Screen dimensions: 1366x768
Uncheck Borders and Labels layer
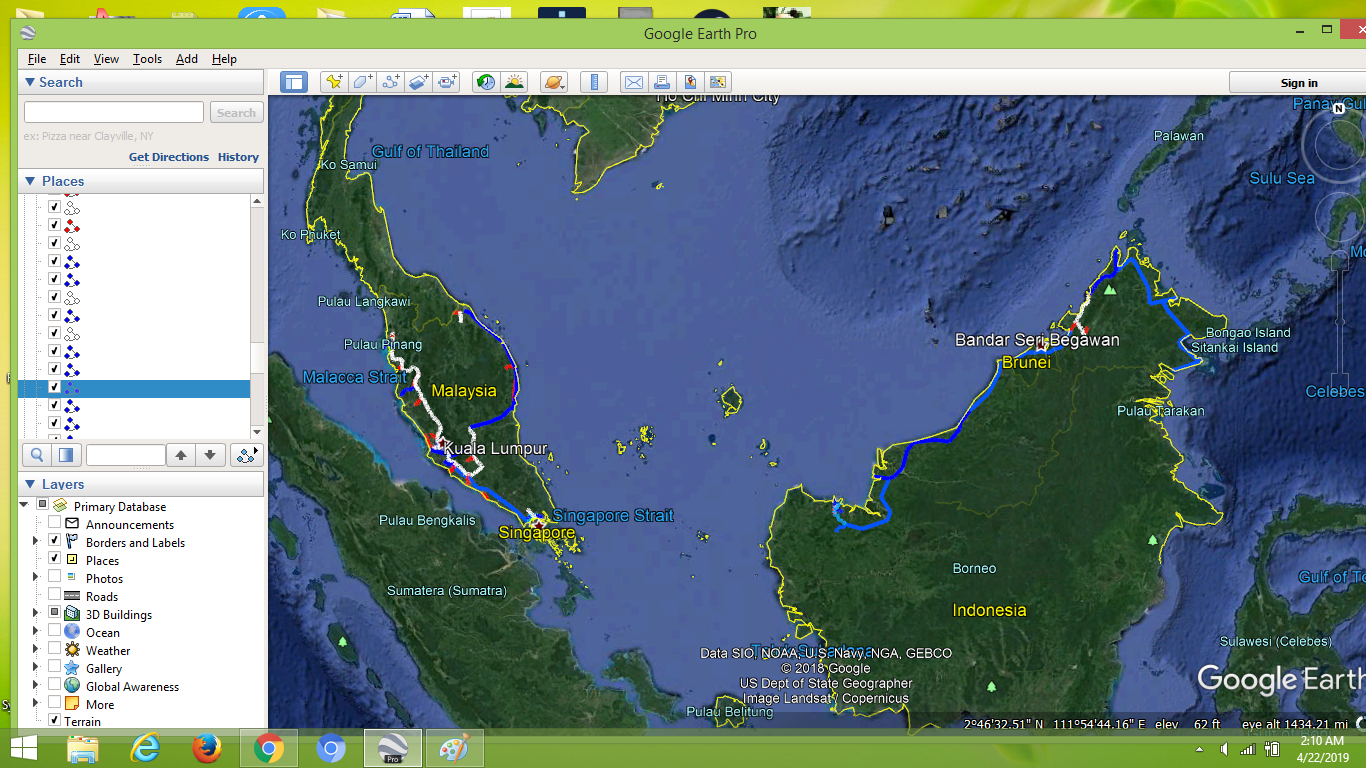tap(54, 541)
